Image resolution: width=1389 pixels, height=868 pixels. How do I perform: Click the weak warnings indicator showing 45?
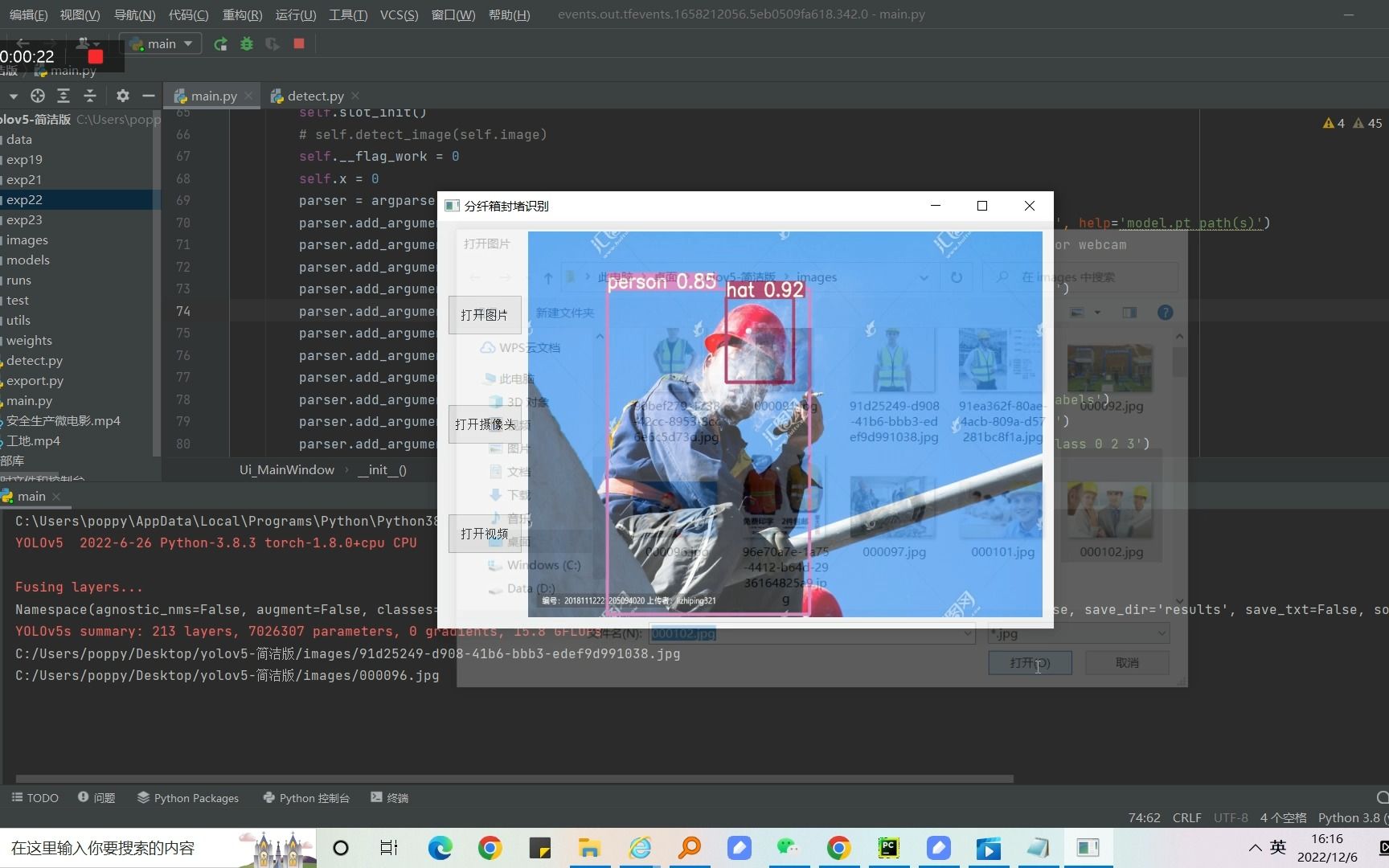point(1367,123)
